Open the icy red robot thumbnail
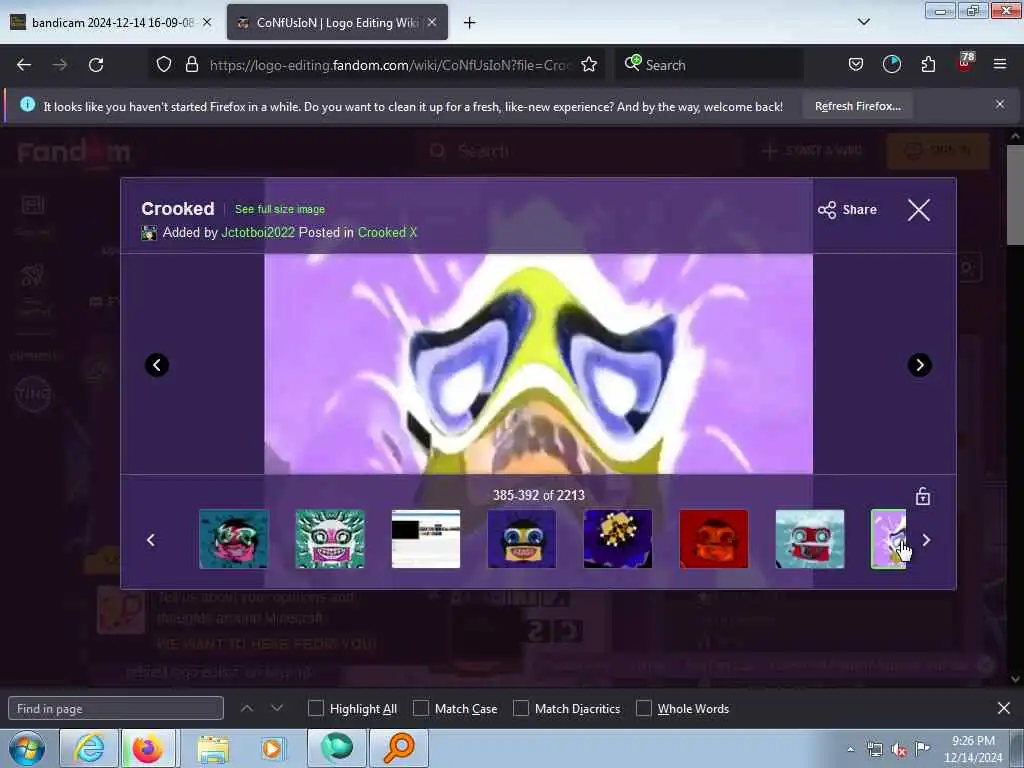1024x768 pixels. click(810, 539)
